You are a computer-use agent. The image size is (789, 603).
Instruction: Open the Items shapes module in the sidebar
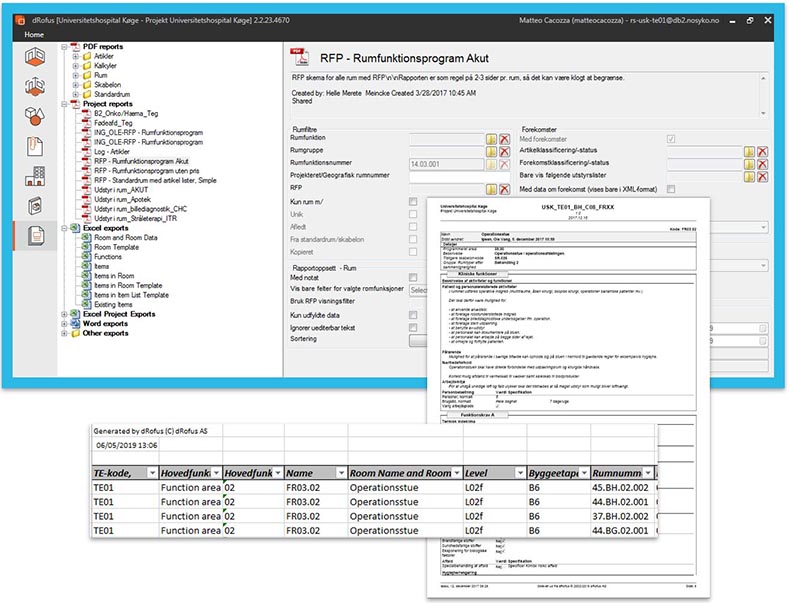tap(35, 116)
